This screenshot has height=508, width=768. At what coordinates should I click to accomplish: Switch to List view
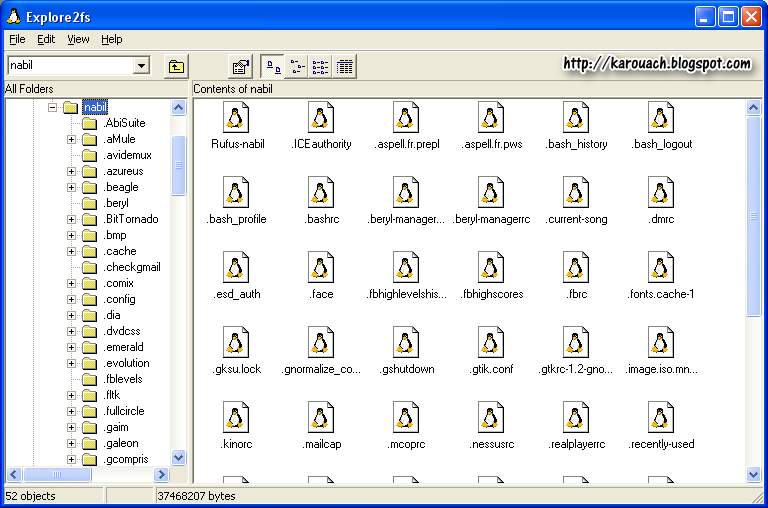pos(320,66)
